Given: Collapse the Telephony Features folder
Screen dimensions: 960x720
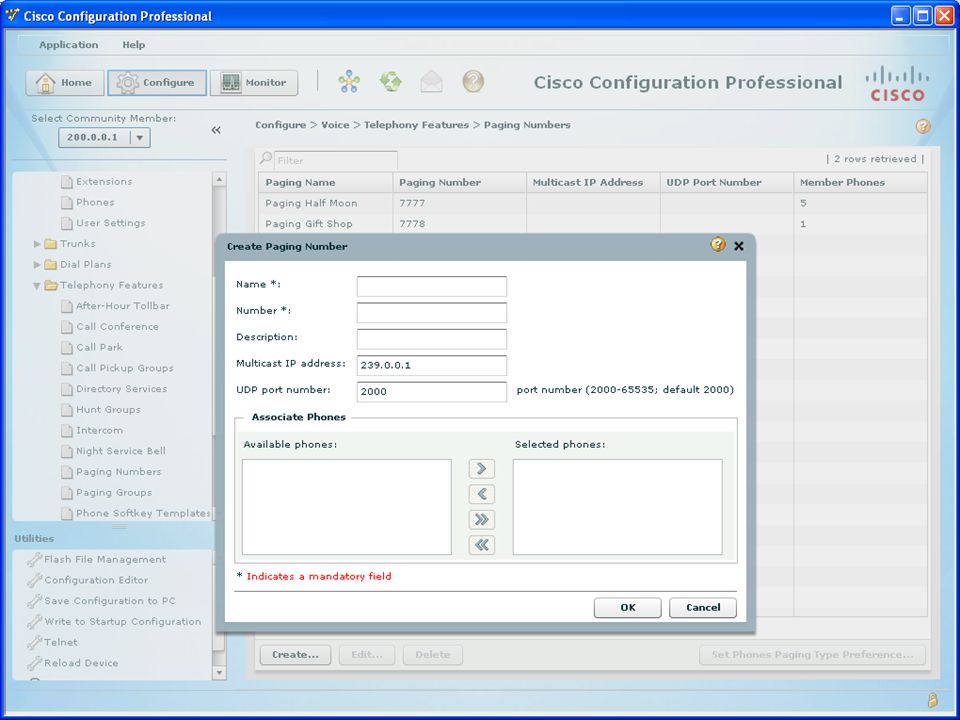Looking at the screenshot, I should click(x=37, y=285).
